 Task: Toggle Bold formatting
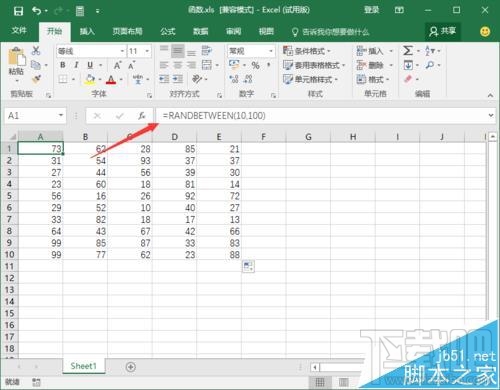(63, 65)
